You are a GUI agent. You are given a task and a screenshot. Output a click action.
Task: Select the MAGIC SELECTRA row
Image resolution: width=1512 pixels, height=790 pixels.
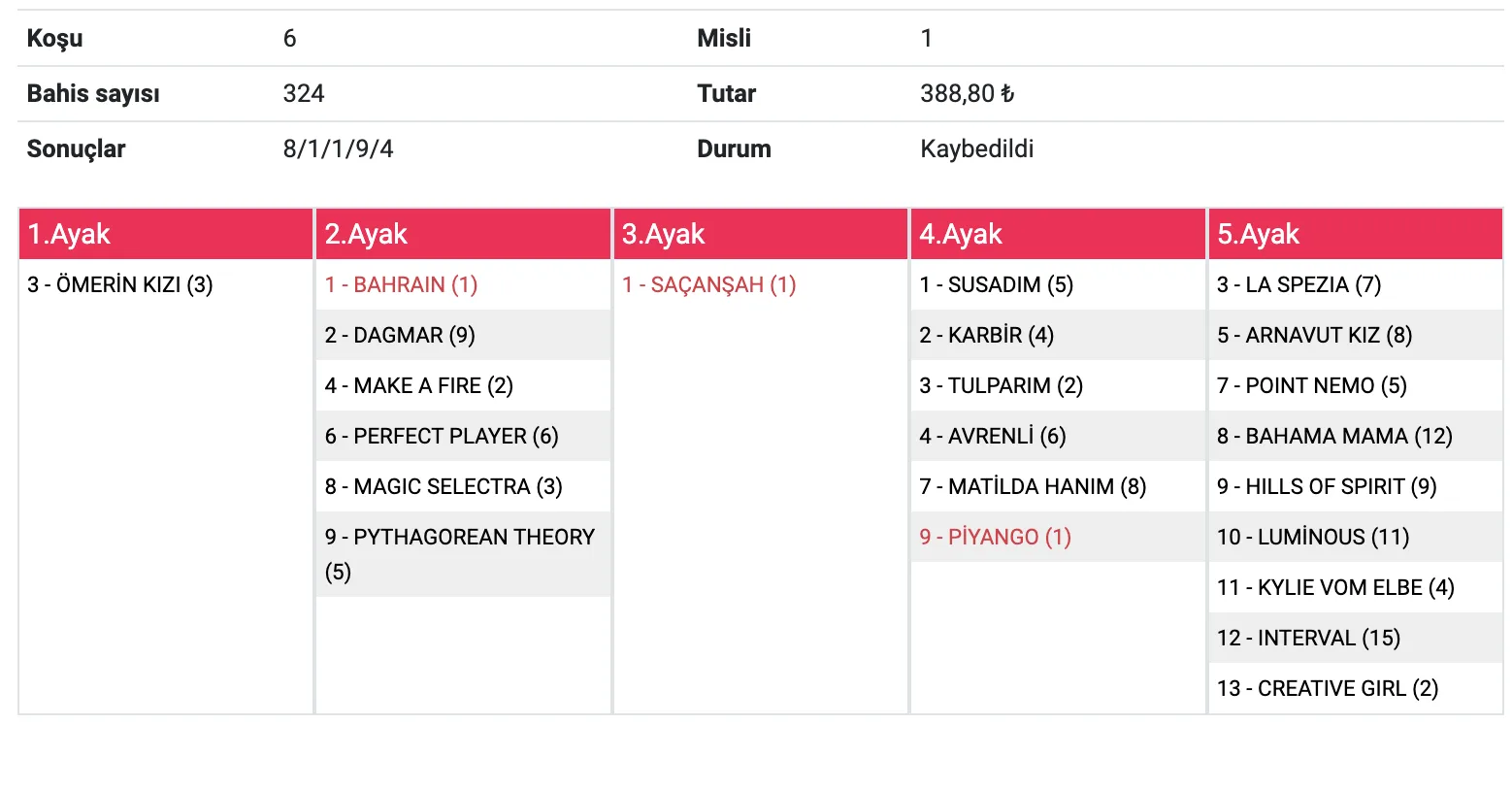444,486
